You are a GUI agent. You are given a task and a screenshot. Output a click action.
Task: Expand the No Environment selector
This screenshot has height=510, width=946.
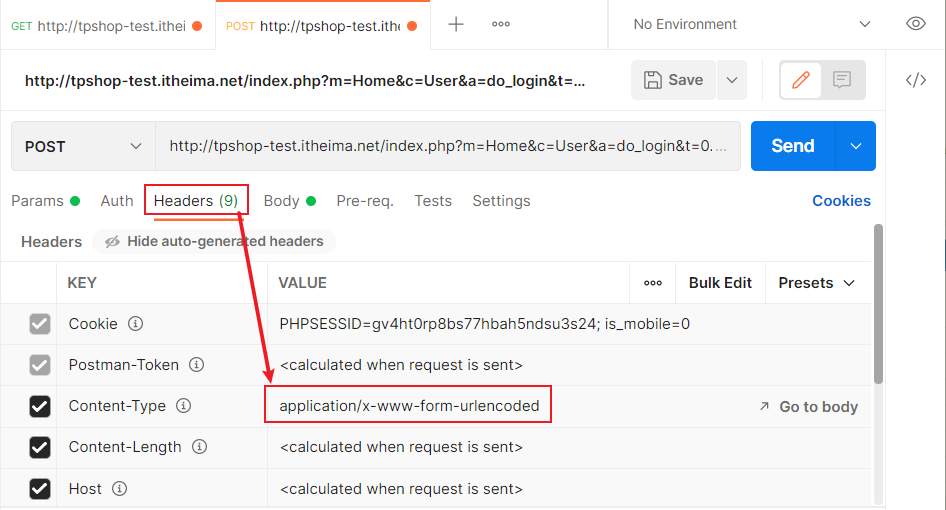(752, 24)
